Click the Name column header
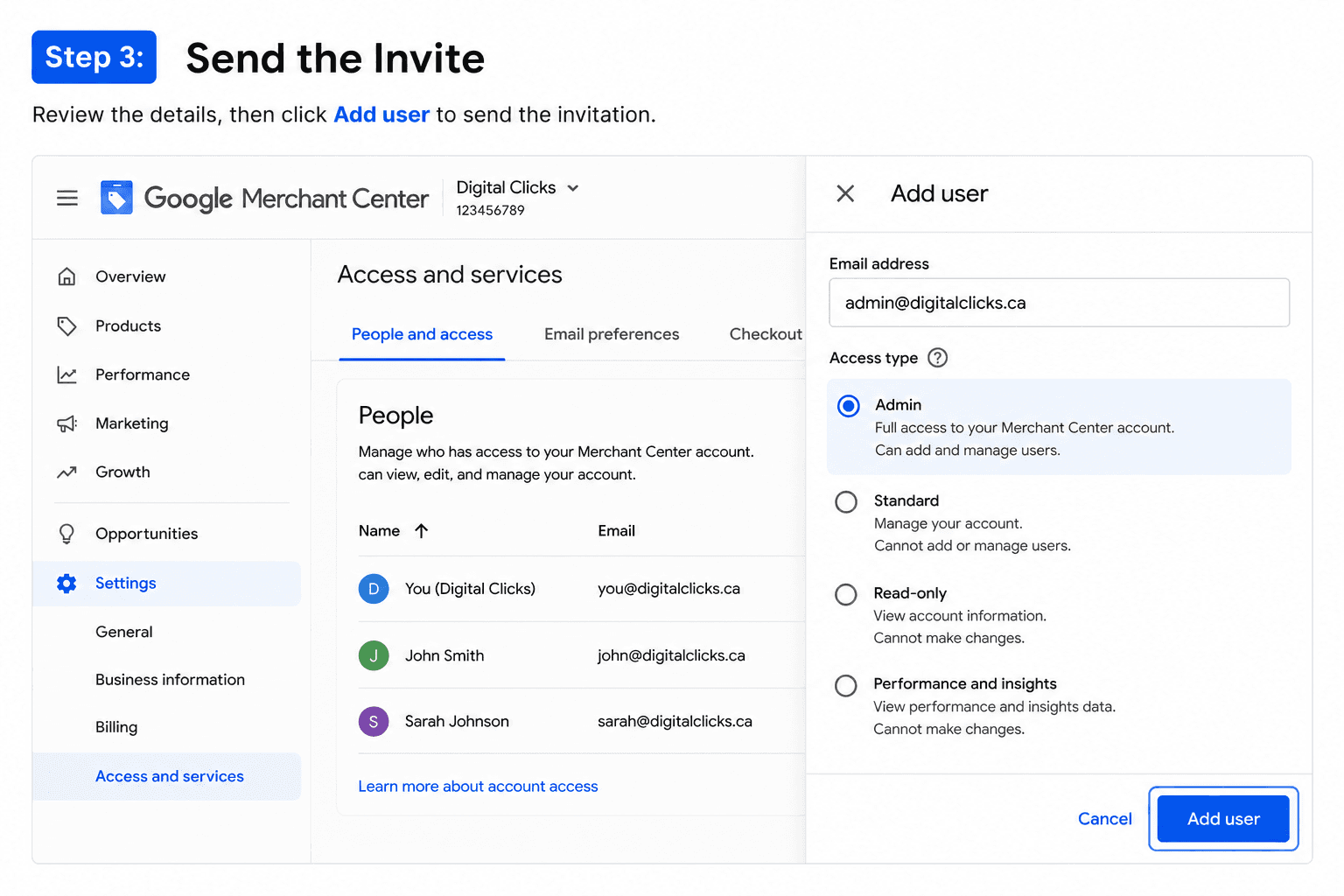 [379, 531]
